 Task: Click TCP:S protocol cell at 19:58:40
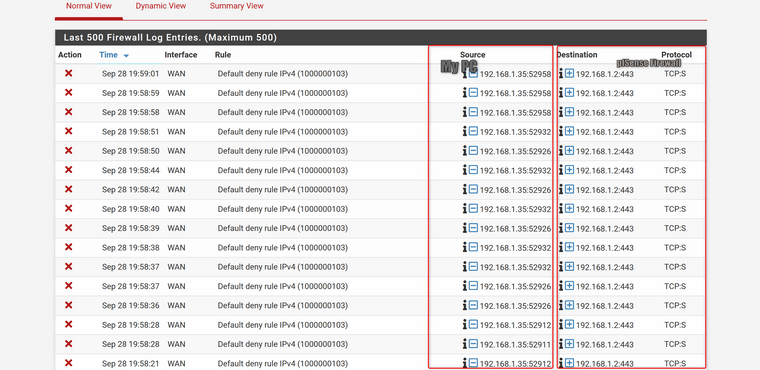point(675,209)
